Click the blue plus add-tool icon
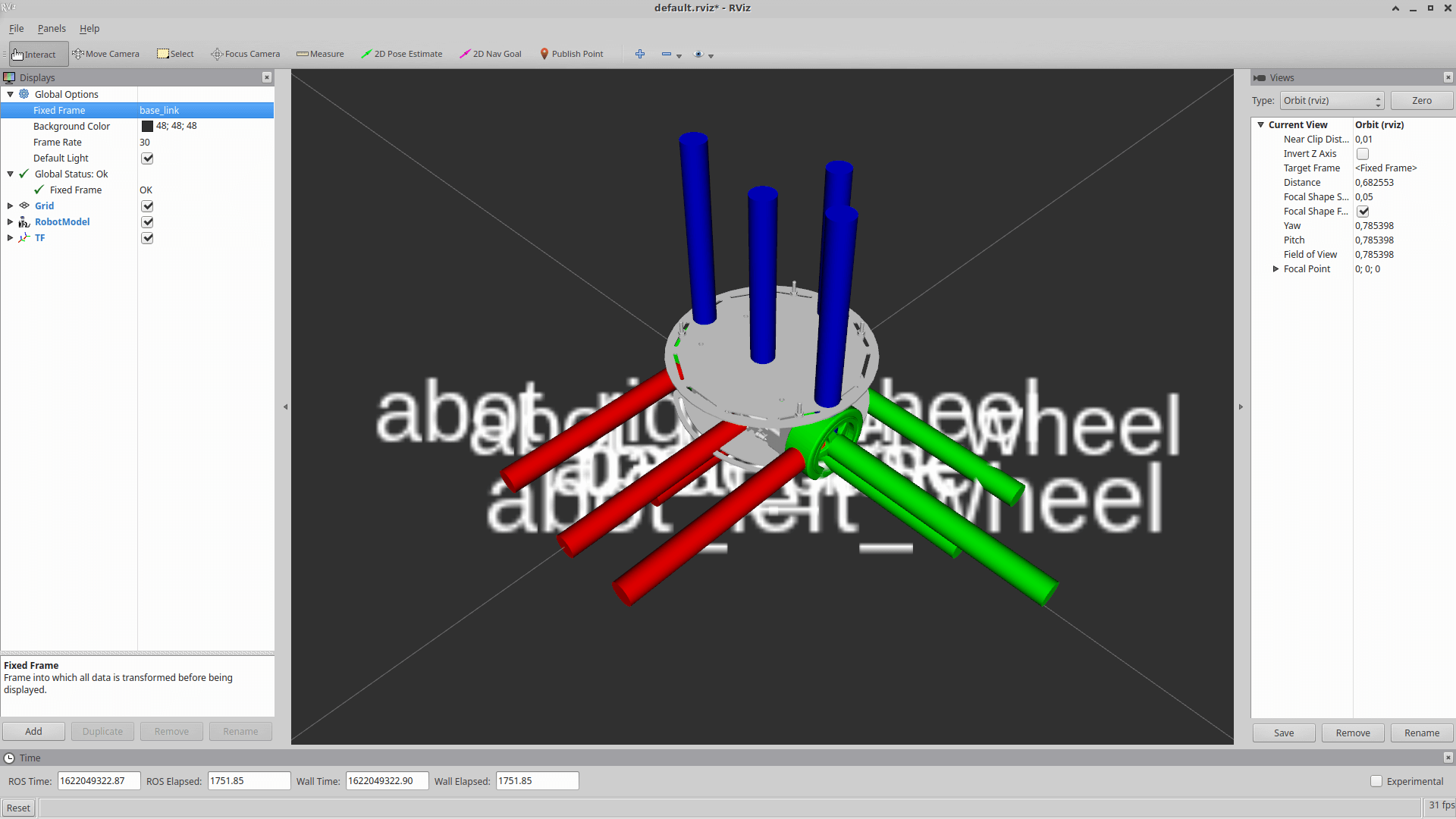1456x819 pixels. (x=639, y=54)
